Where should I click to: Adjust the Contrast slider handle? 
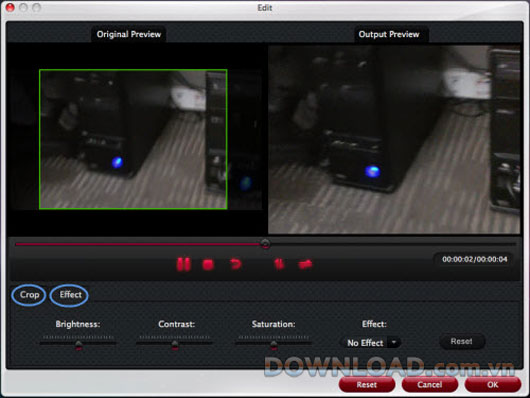click(175, 345)
